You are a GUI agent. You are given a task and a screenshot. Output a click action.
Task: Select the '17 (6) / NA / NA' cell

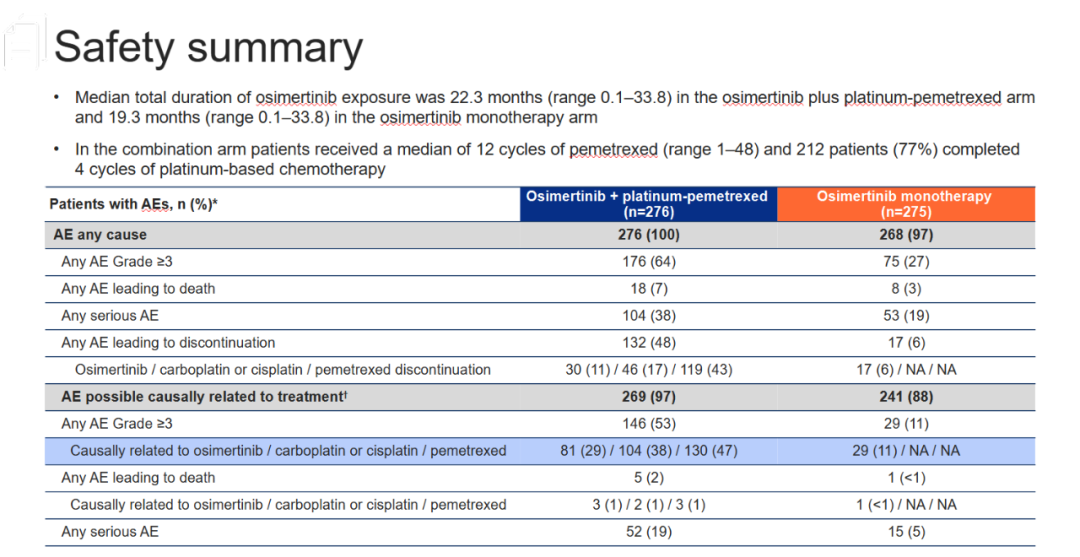[x=905, y=370]
